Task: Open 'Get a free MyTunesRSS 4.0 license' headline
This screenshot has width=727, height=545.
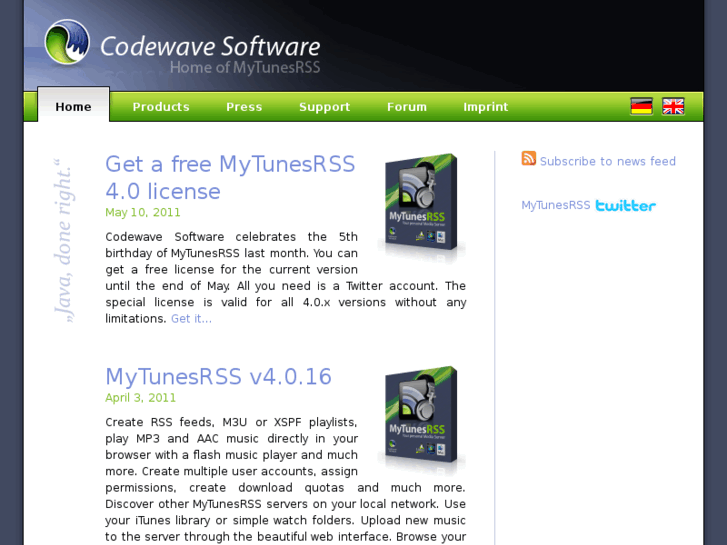Action: [x=230, y=178]
